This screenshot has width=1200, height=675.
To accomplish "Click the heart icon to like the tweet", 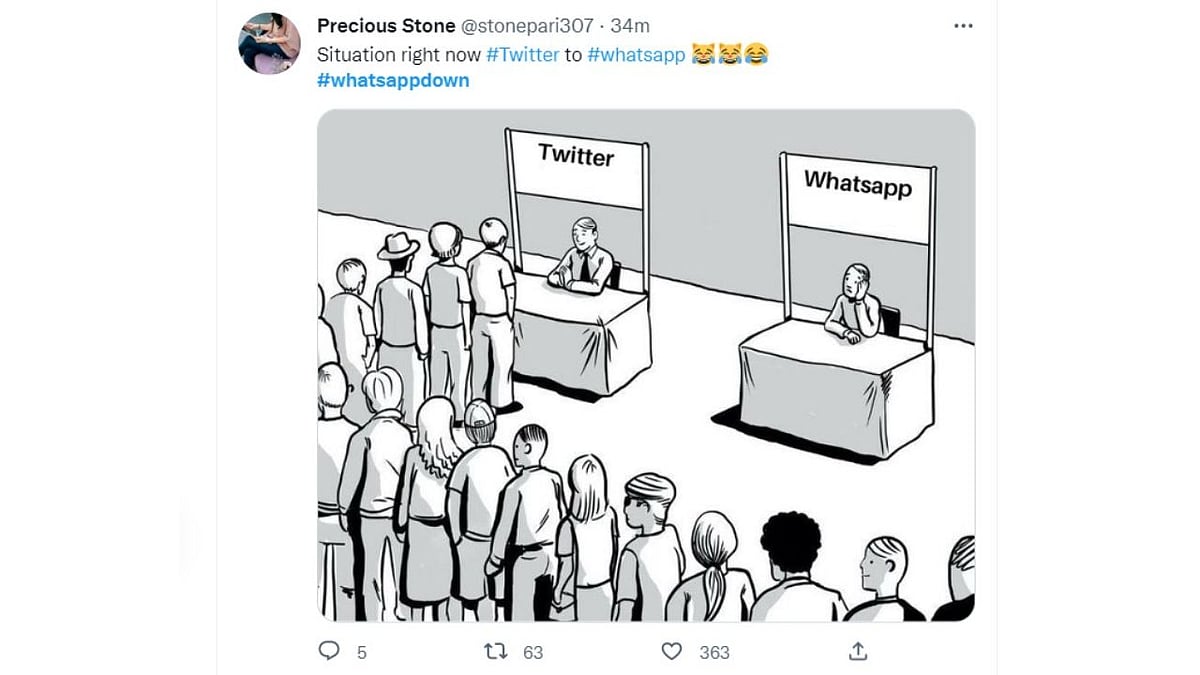I will (670, 651).
